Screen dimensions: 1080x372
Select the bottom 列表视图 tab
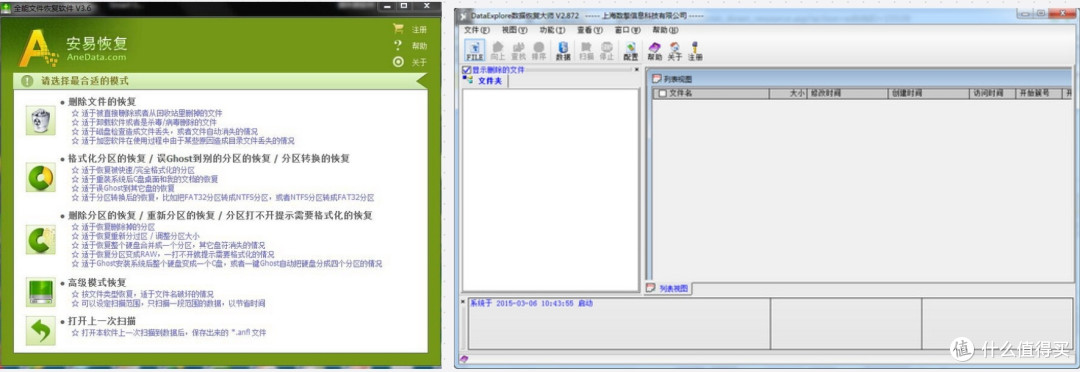[667, 289]
